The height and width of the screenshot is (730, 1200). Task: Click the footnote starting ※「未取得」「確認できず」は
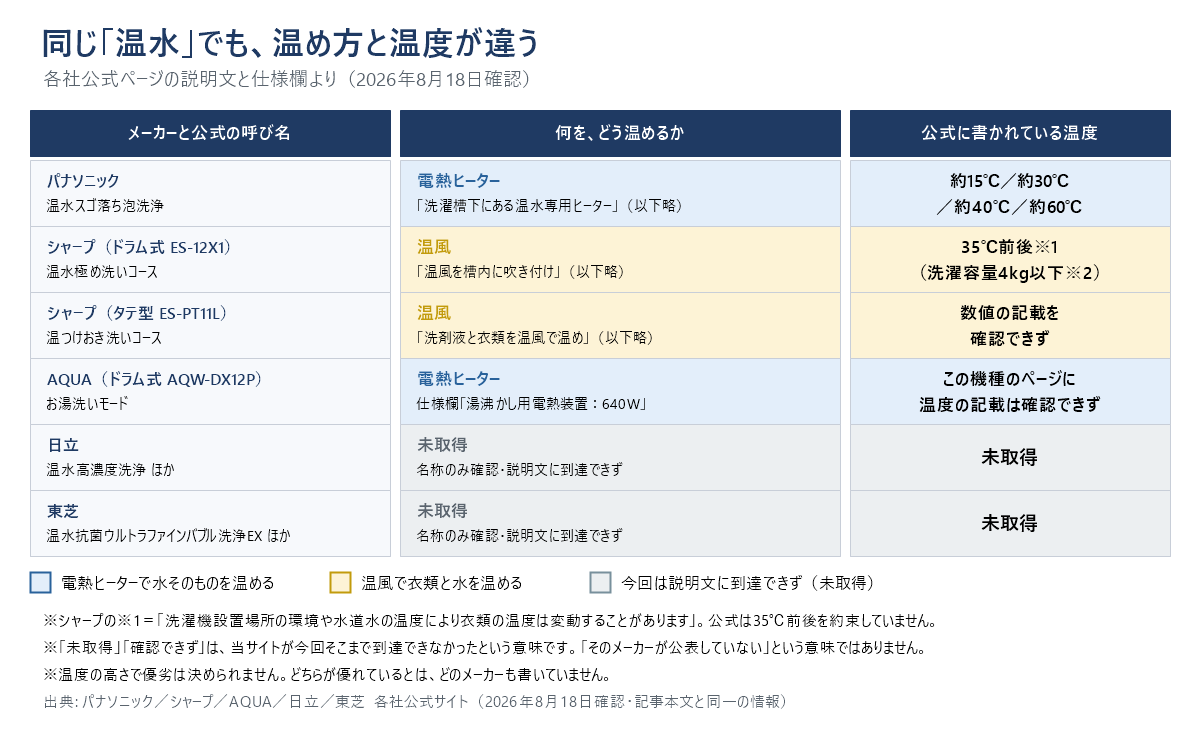485,647
